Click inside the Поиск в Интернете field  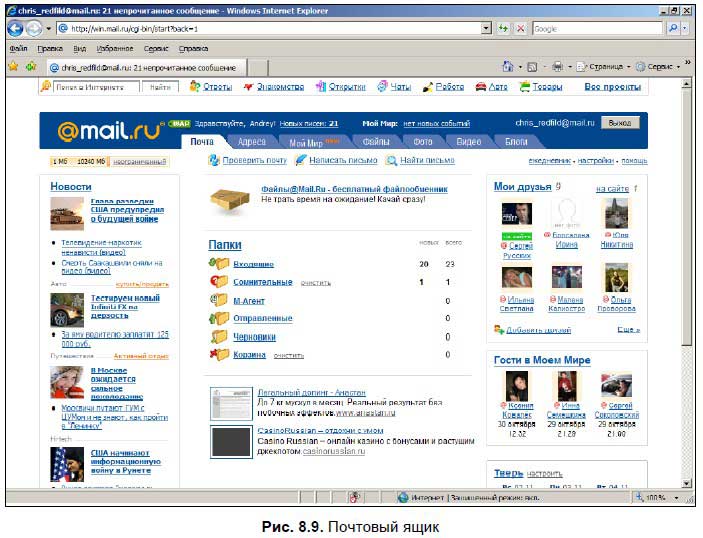click(96, 87)
